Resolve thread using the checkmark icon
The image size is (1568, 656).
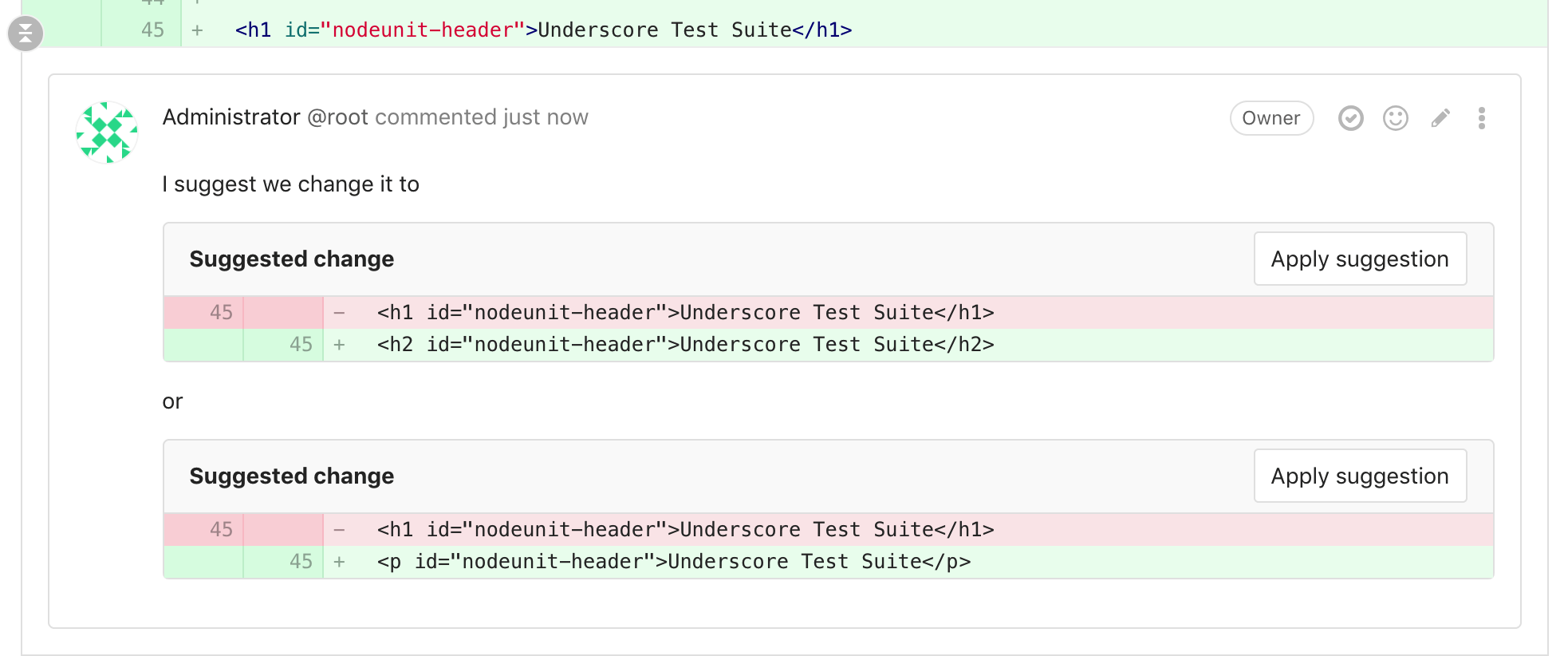pyautogui.click(x=1350, y=118)
